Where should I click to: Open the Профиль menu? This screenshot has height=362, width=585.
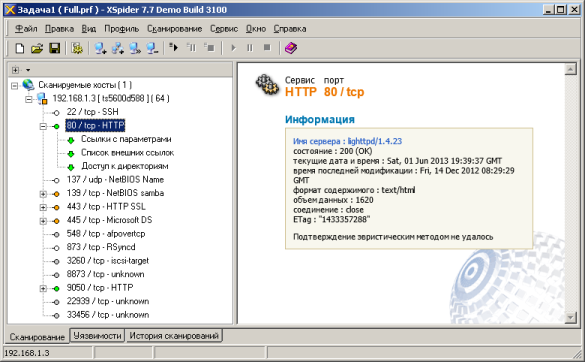pyautogui.click(x=121, y=29)
